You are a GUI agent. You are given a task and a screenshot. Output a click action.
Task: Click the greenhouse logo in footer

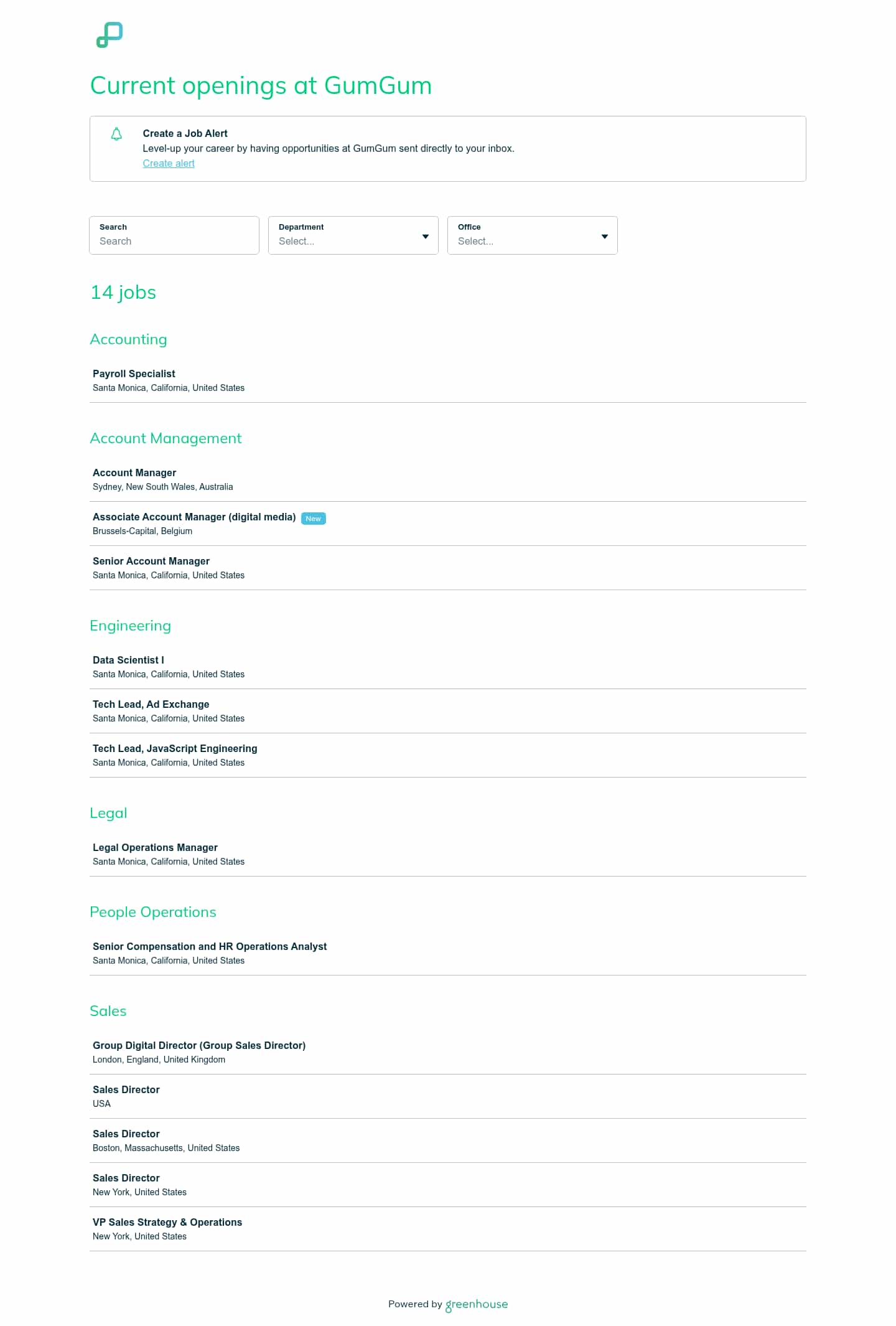[477, 1304]
